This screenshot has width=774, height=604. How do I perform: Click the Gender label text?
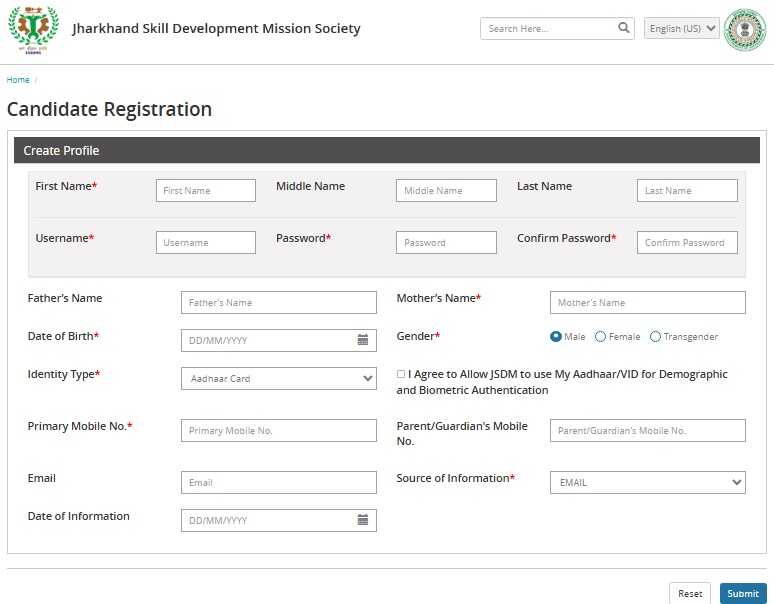click(418, 336)
